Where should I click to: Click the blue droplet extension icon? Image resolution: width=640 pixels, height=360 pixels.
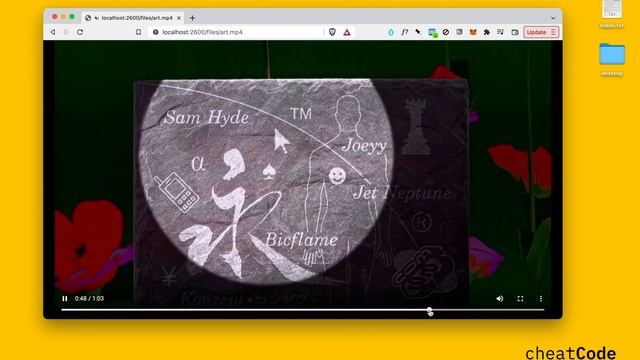(x=391, y=32)
